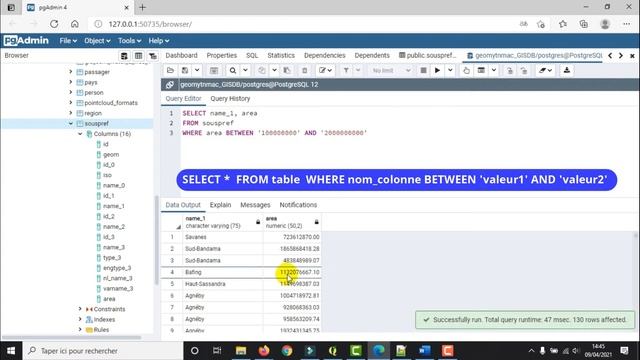Viewport: 640px width, 360px height.
Task: Open the public souspref tab
Action: click(x=427, y=56)
